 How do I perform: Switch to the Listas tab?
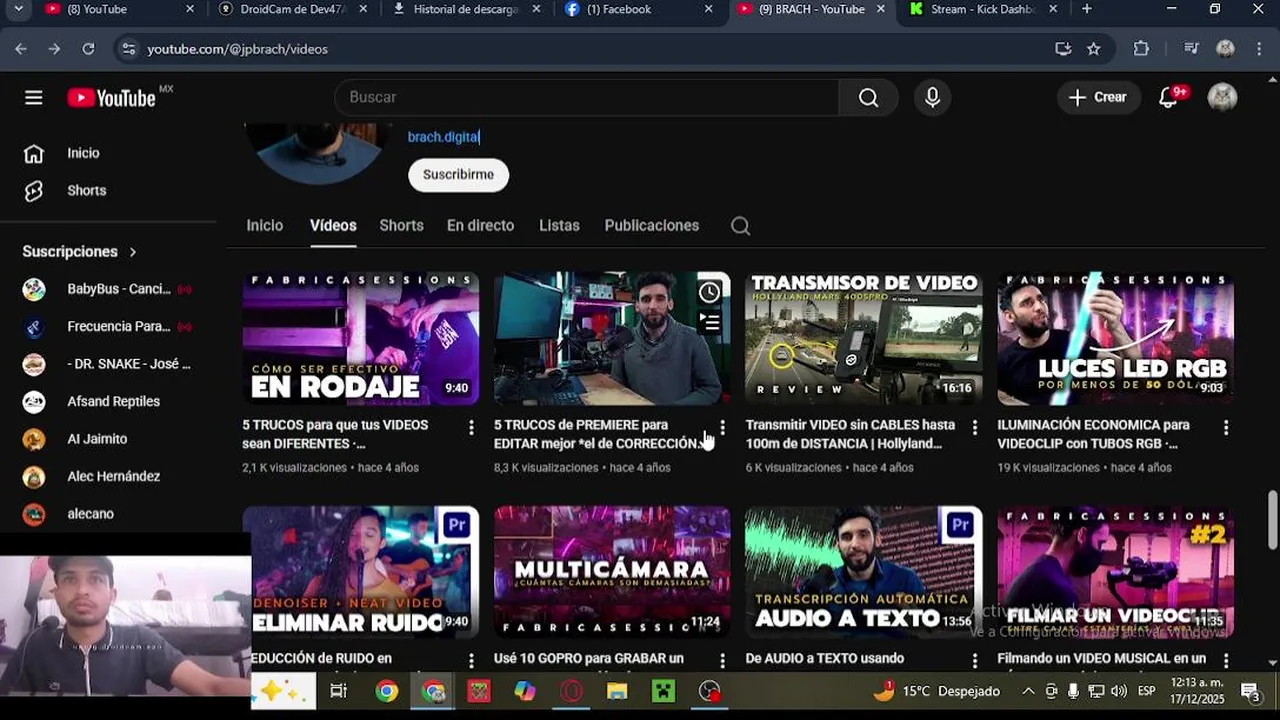[559, 226]
